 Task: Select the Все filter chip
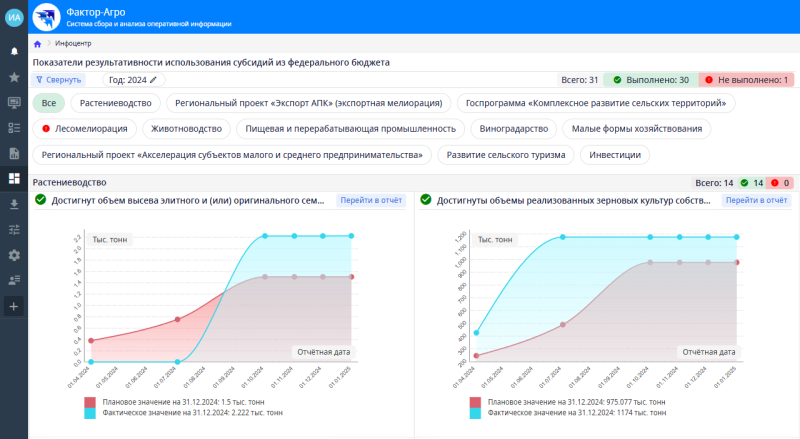click(49, 103)
